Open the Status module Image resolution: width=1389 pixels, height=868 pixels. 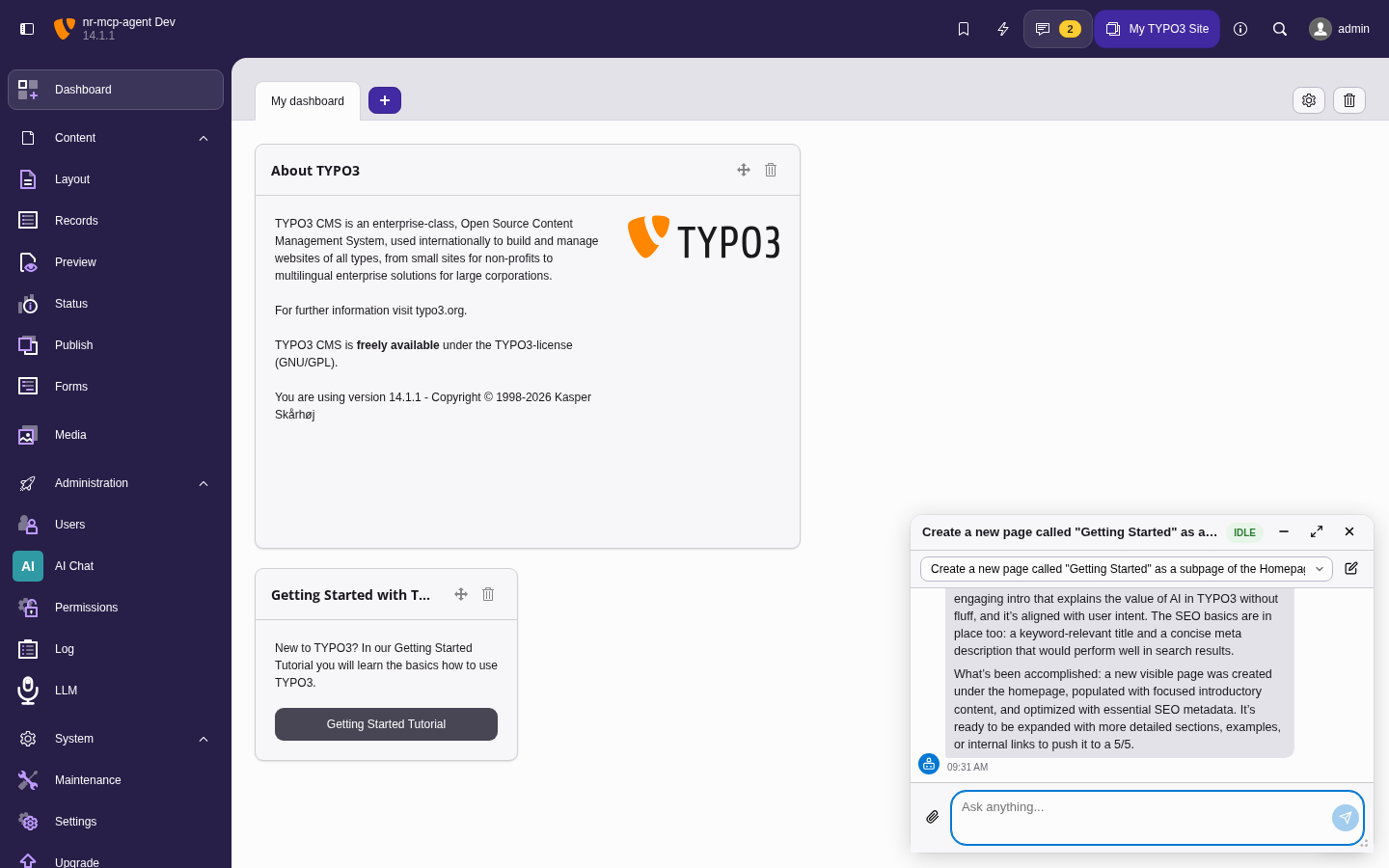116,304
